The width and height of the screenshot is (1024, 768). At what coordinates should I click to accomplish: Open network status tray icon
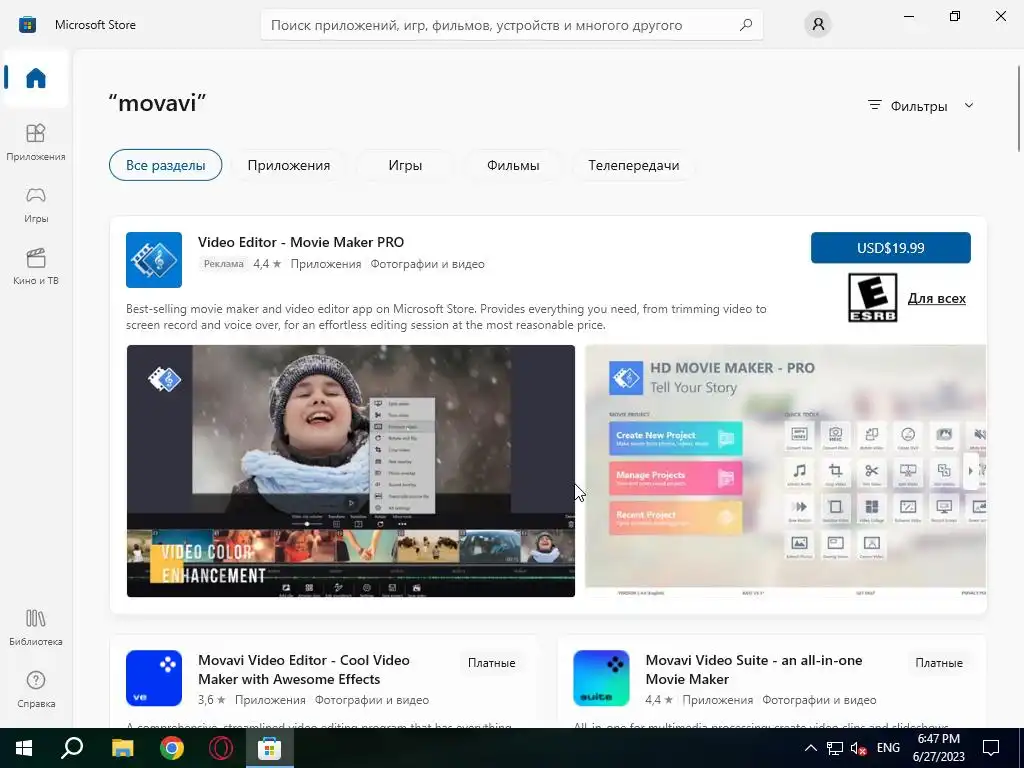click(x=835, y=748)
